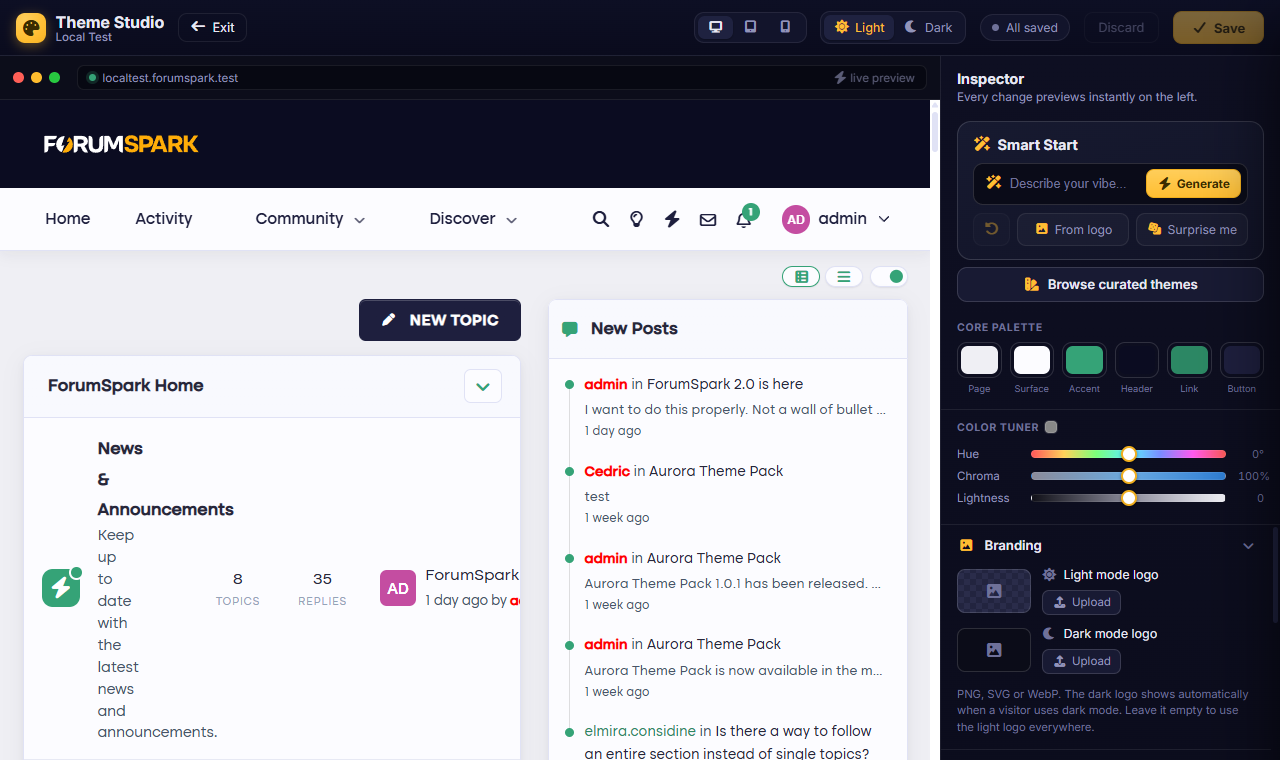Open the Community dropdown menu
Screen dimensions: 1280x760
point(310,219)
